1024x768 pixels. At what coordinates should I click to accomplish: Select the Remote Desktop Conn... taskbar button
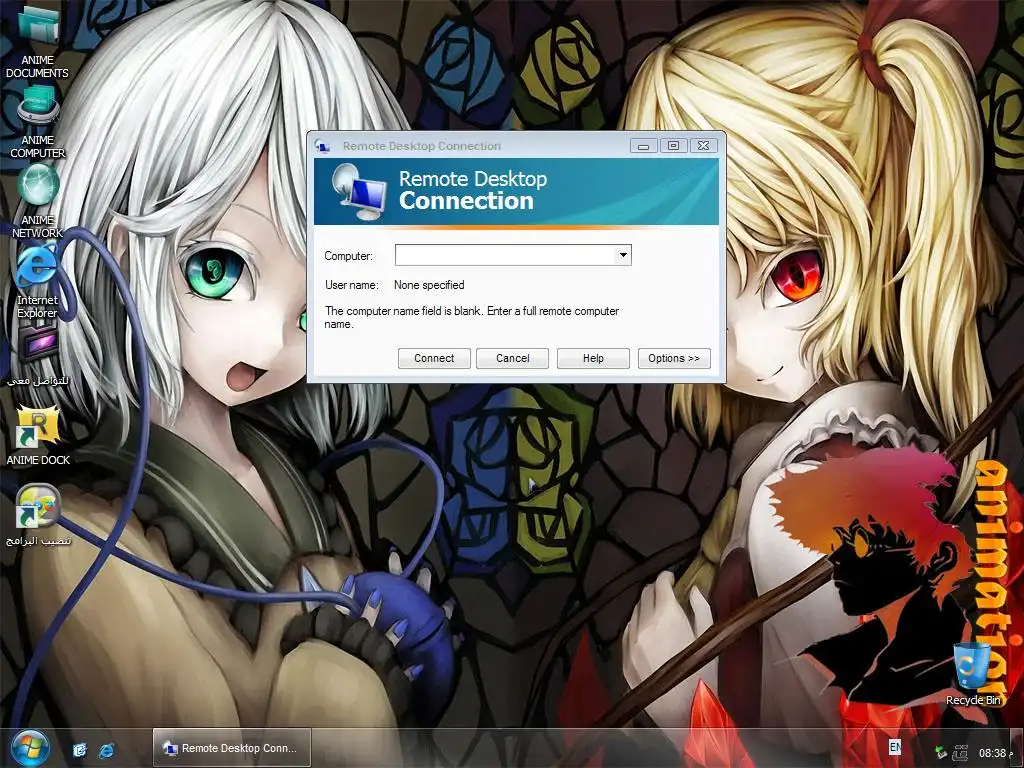pyautogui.click(x=232, y=748)
